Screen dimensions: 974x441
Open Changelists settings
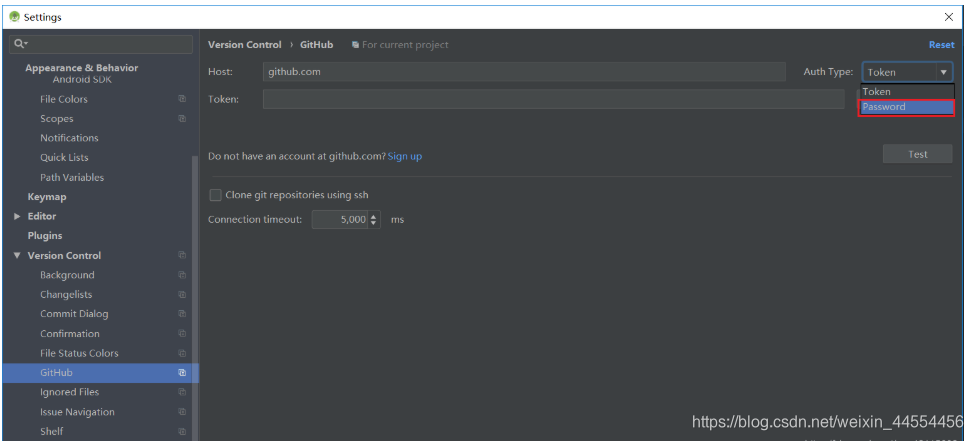[66, 294]
